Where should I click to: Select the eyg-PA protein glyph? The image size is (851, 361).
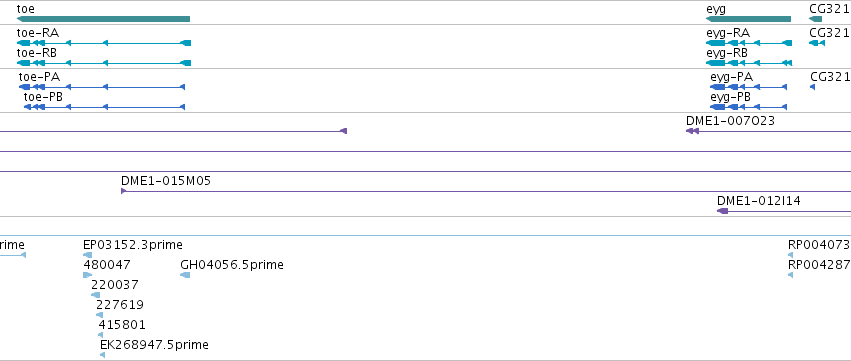tap(748, 87)
